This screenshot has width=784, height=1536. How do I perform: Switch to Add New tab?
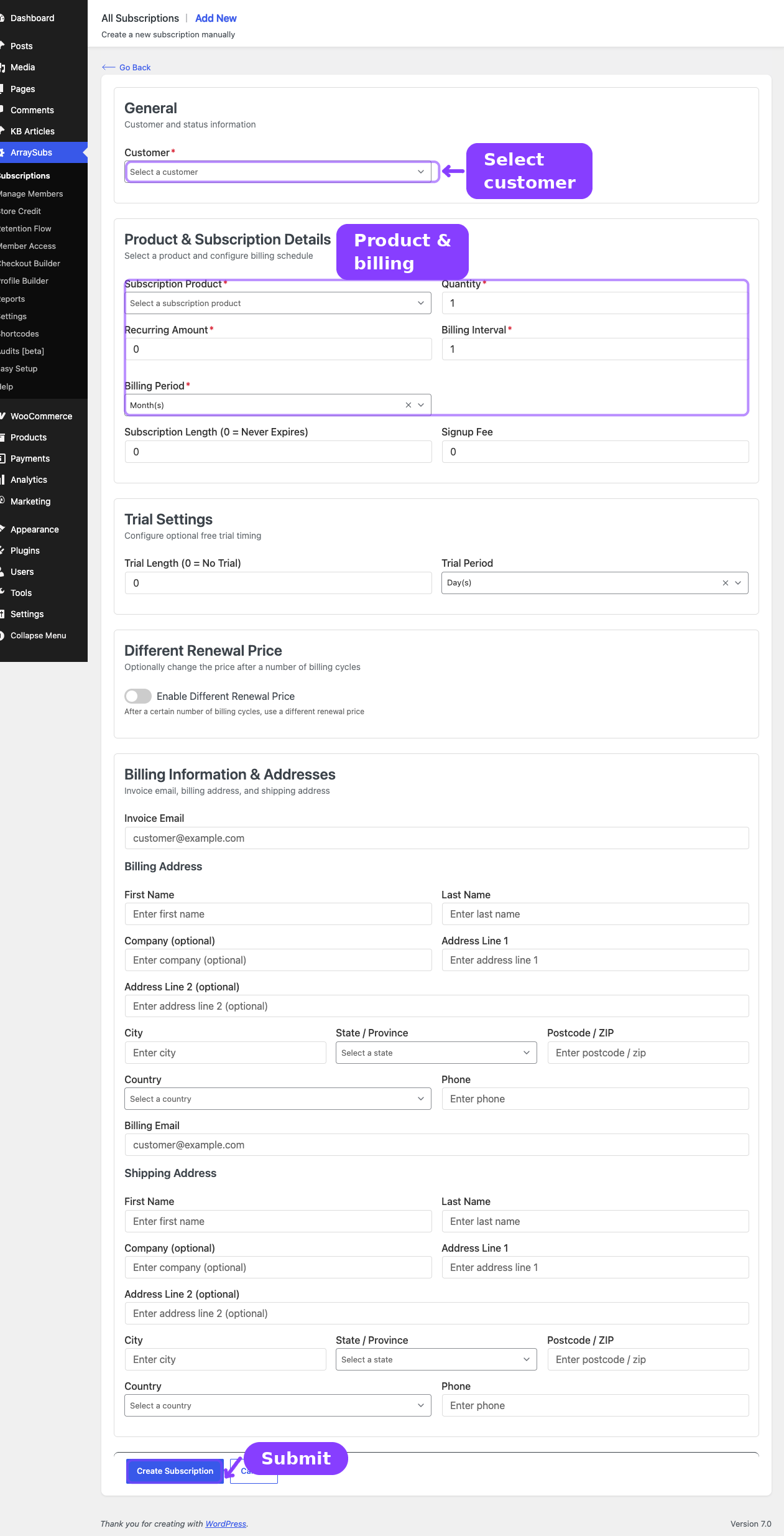[x=216, y=18]
